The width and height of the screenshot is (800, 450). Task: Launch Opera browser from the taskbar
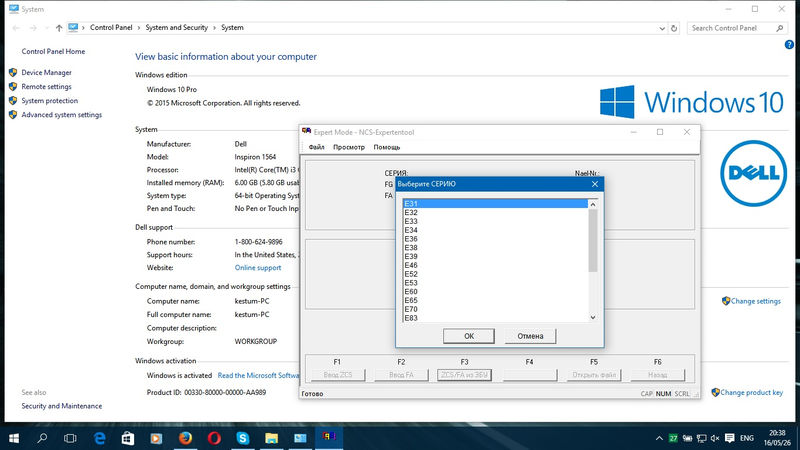(x=214, y=438)
